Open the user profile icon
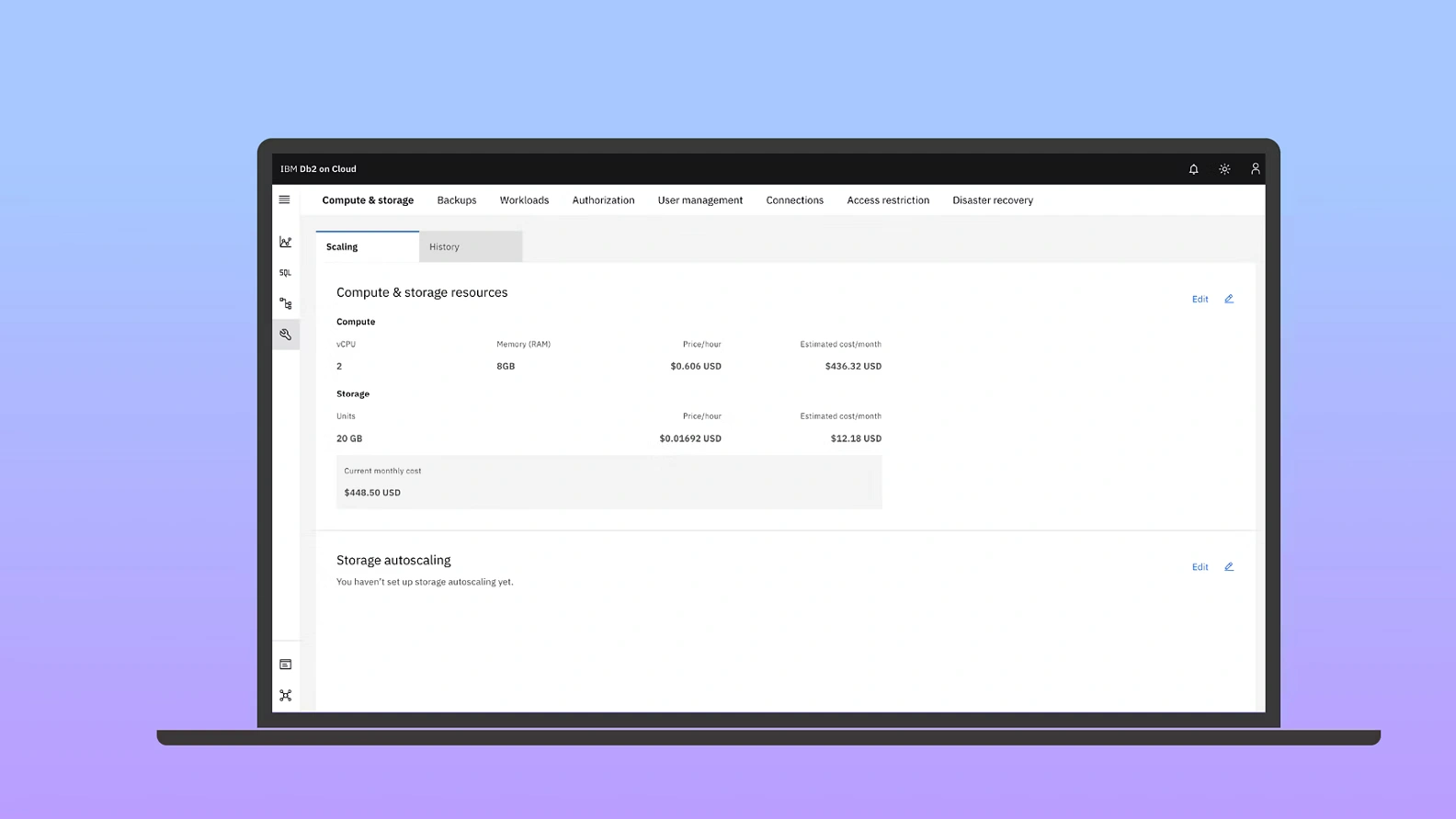Viewport: 1456px width, 819px height. coord(1255,169)
